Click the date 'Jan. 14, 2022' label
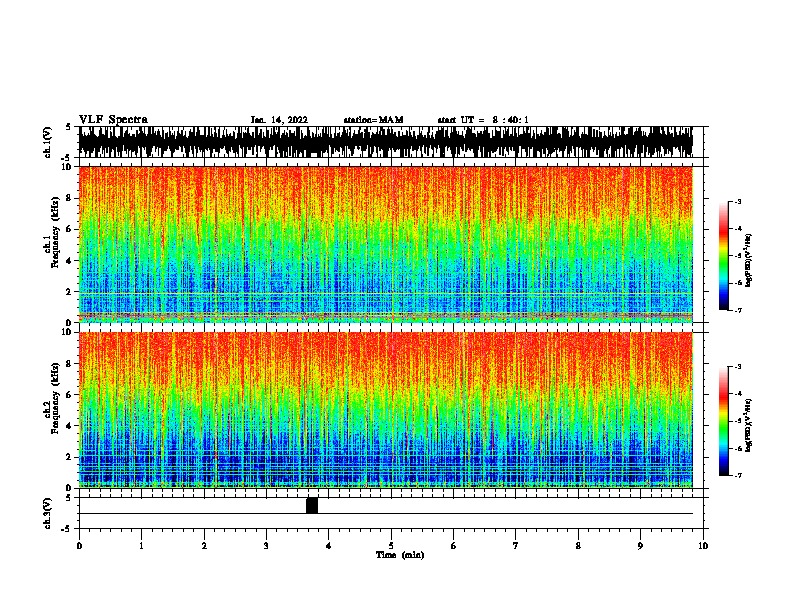The width and height of the screenshot is (792, 612). pos(279,120)
